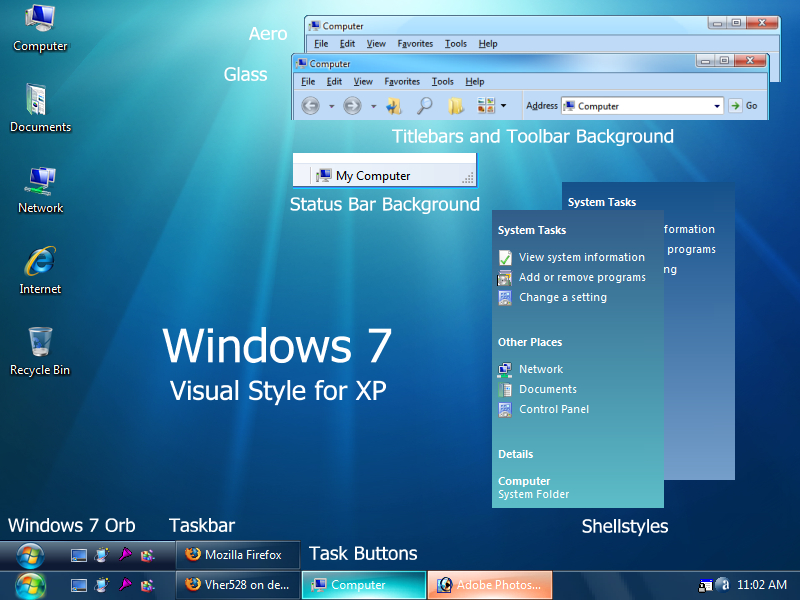
Task: Expand the Back button history arrow
Action: pyautogui.click(x=332, y=106)
